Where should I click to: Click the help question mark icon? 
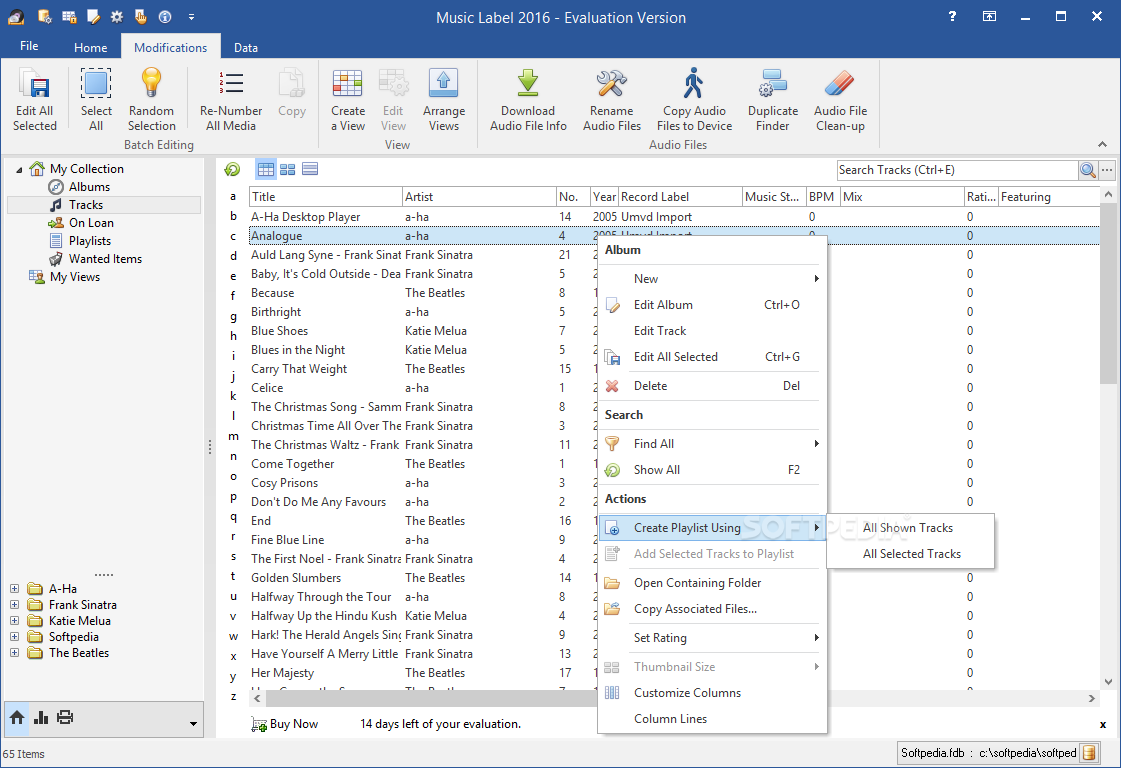coord(952,16)
